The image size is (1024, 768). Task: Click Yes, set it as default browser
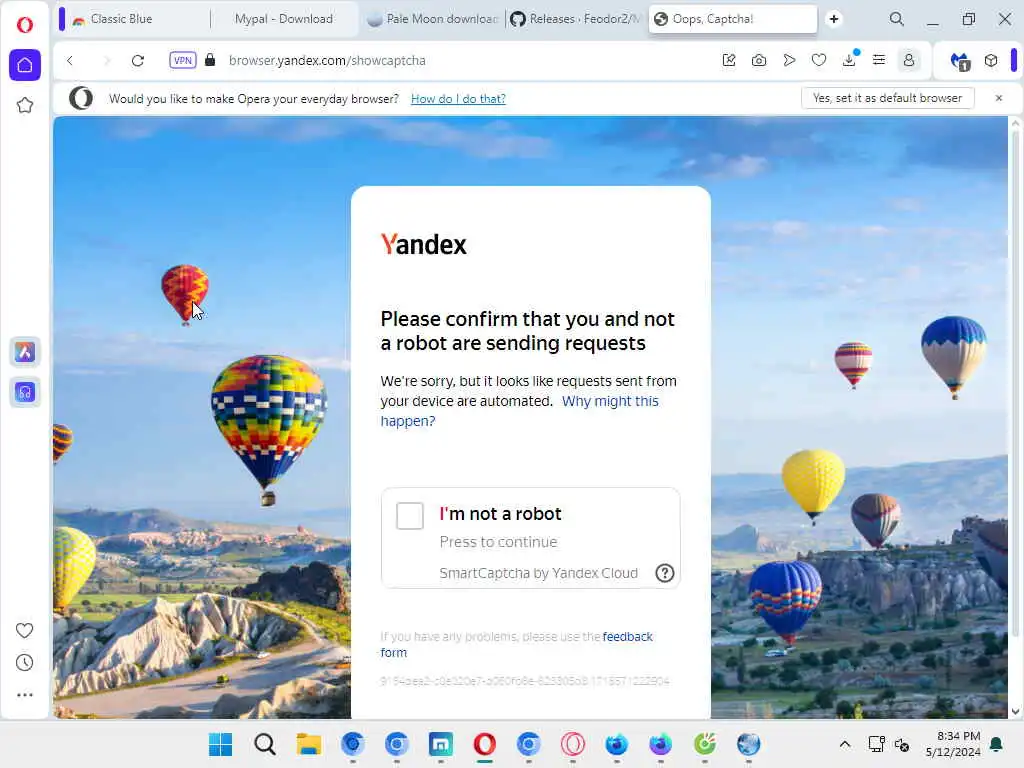[888, 98]
